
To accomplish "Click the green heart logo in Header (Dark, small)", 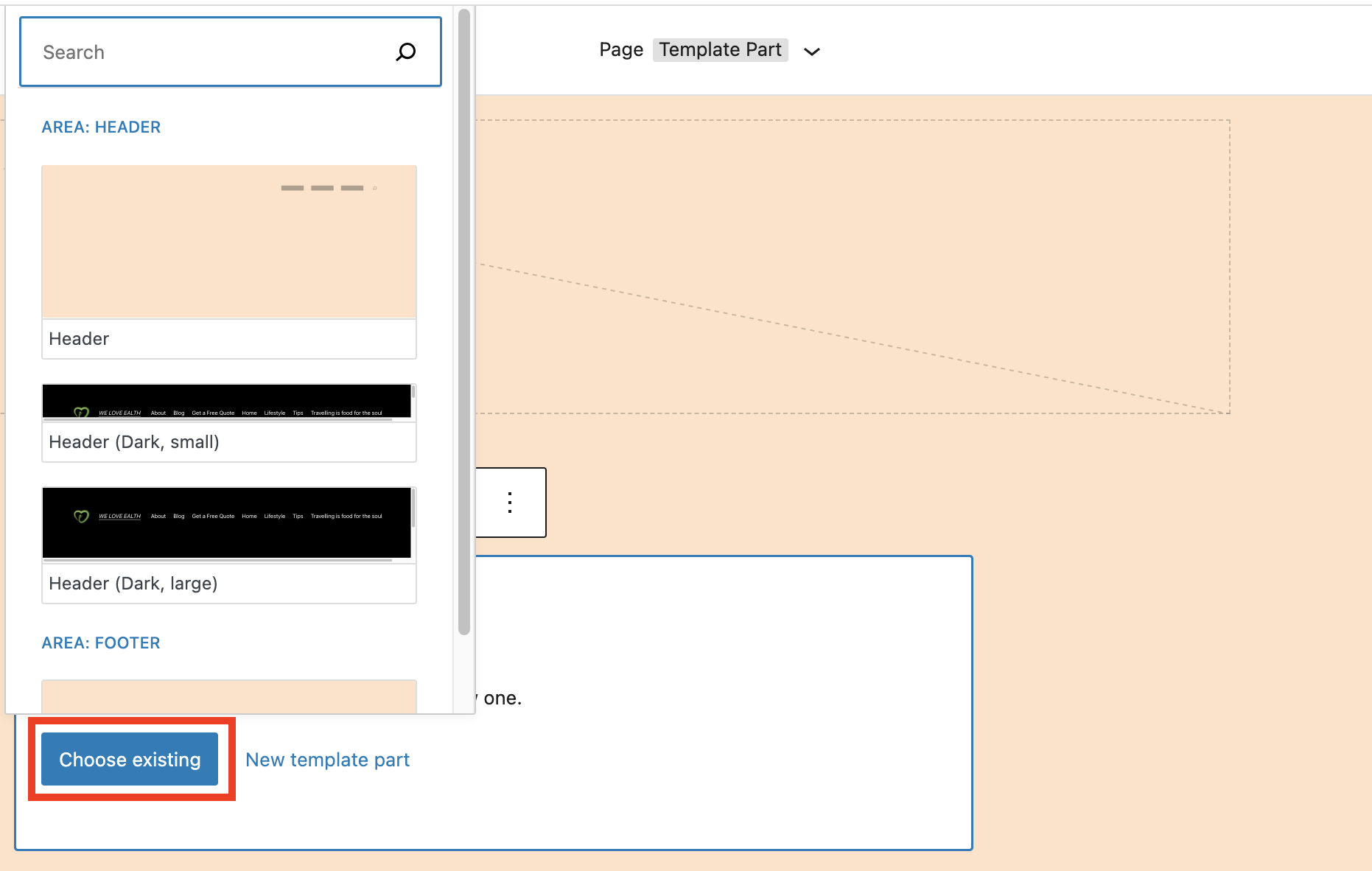I will [81, 413].
